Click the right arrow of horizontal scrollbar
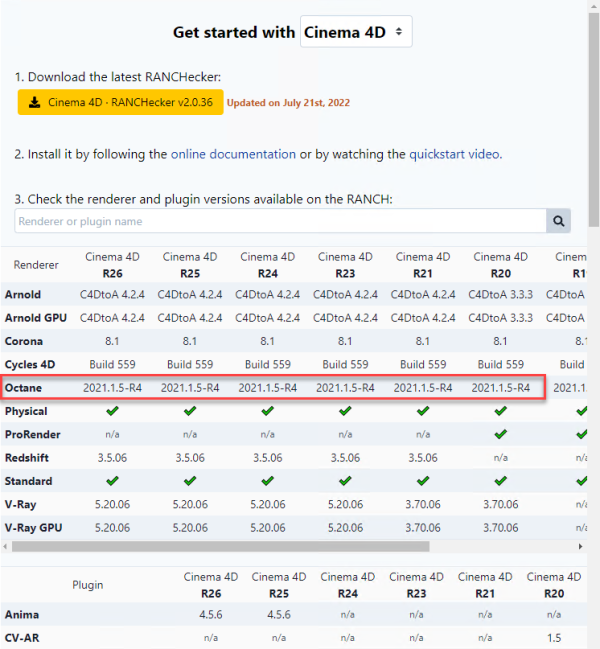Screen dimensions: 600x649 (x=579, y=547)
